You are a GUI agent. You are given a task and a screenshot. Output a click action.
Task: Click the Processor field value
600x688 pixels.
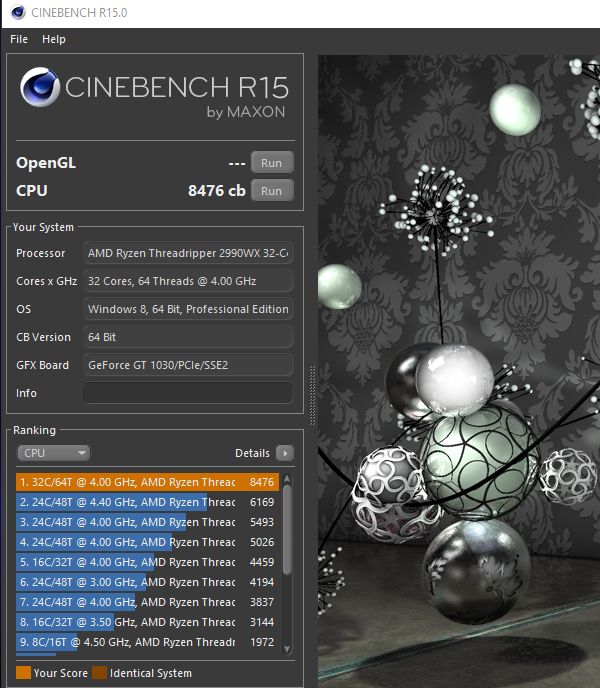pyautogui.click(x=188, y=253)
